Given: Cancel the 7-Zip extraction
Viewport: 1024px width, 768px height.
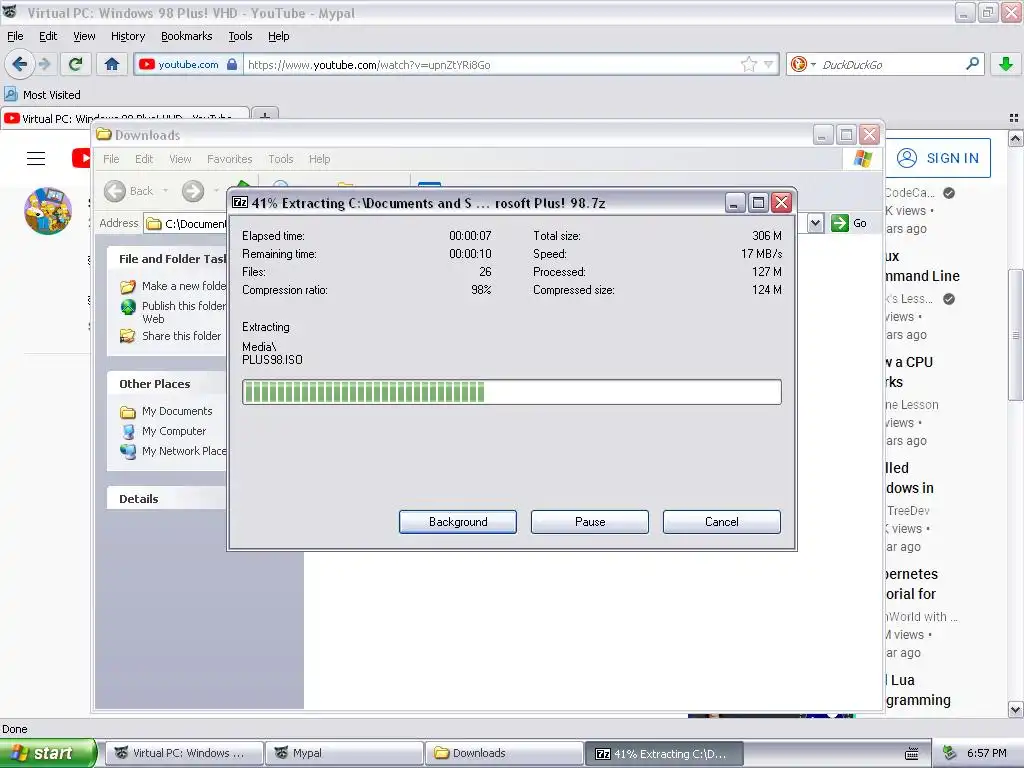Looking at the screenshot, I should point(722,522).
